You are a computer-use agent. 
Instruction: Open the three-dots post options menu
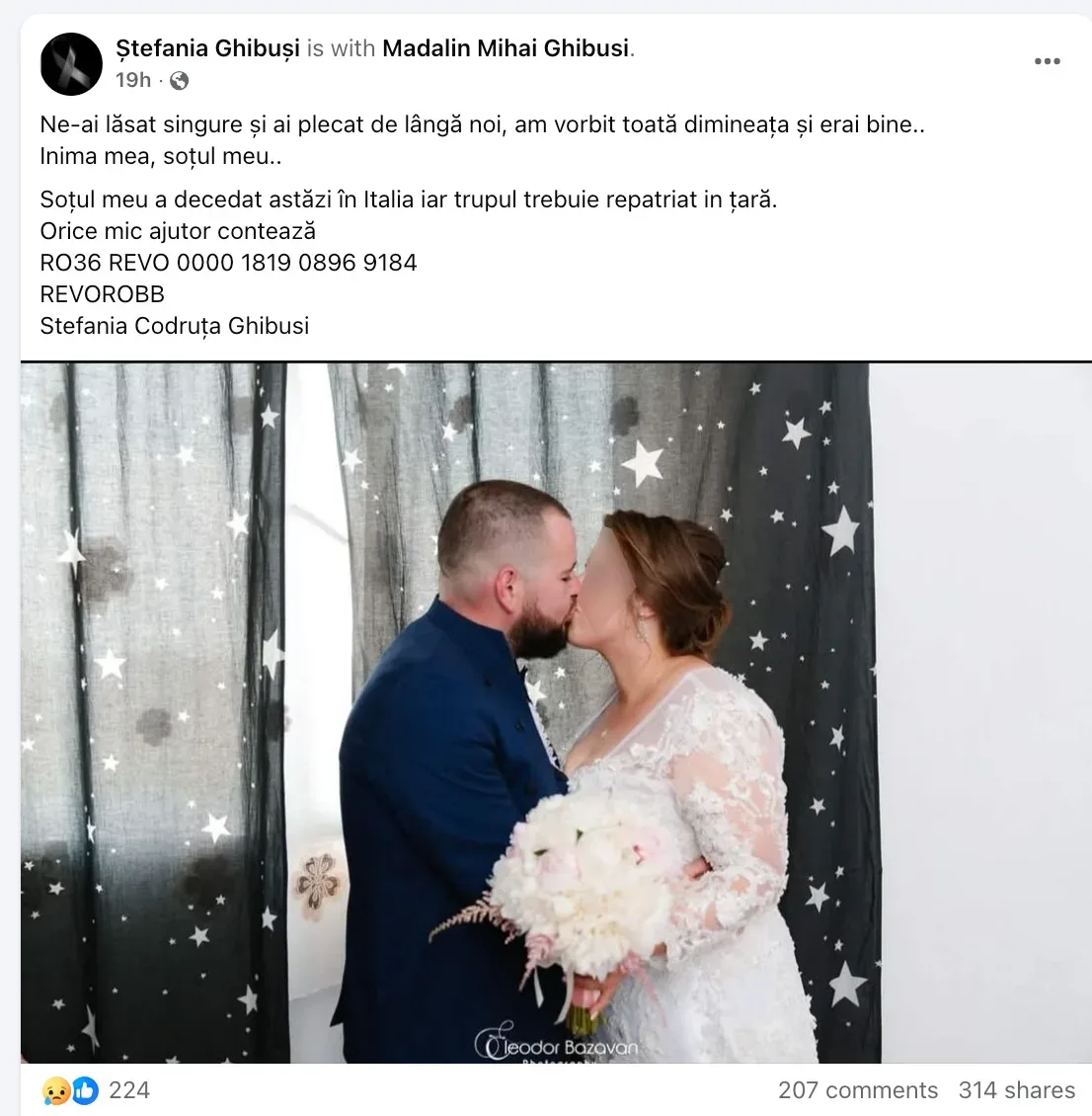coord(1048,61)
